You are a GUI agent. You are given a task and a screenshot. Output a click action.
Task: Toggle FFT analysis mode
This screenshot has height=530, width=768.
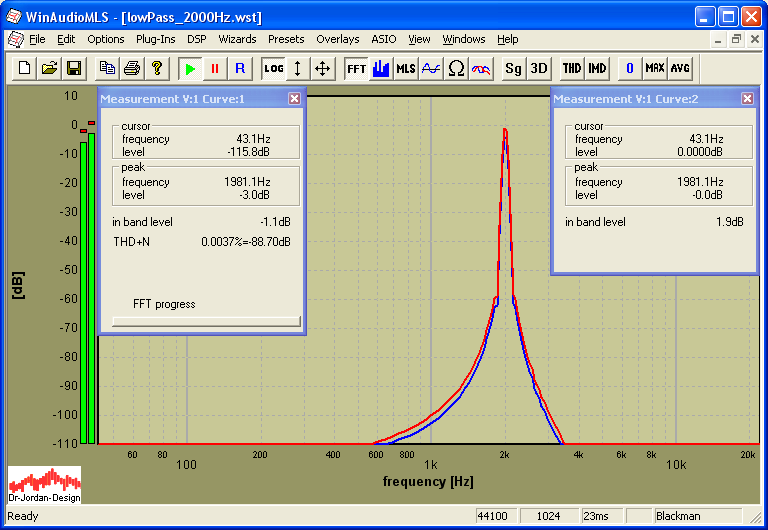tap(356, 68)
